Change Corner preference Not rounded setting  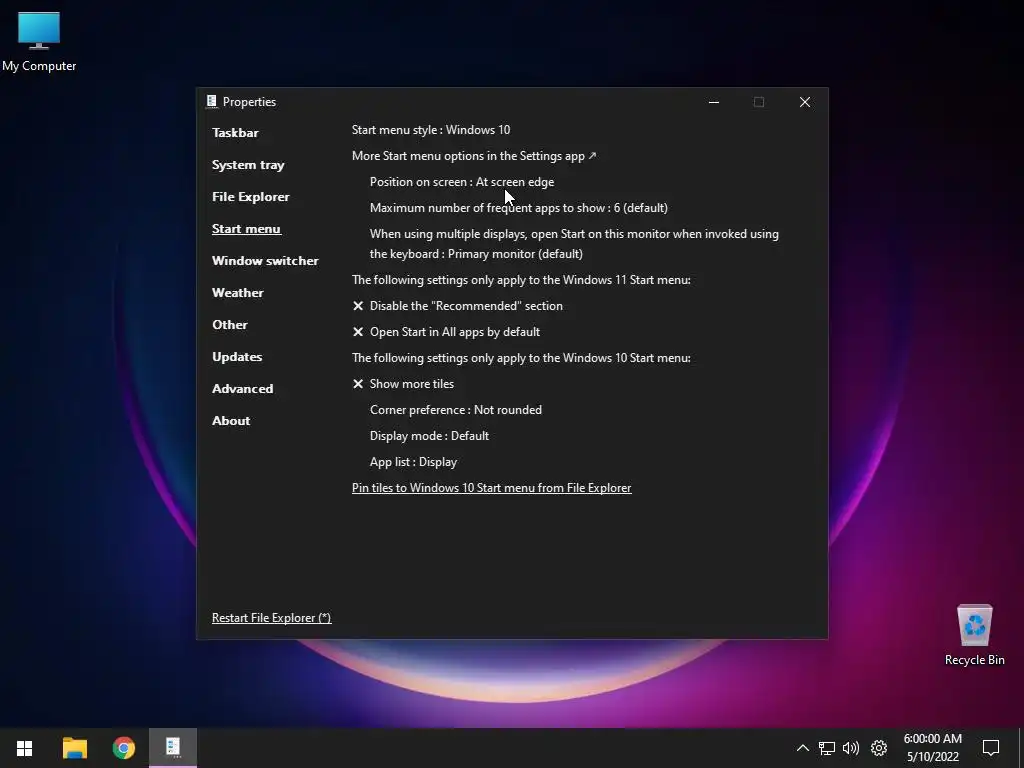click(x=456, y=410)
